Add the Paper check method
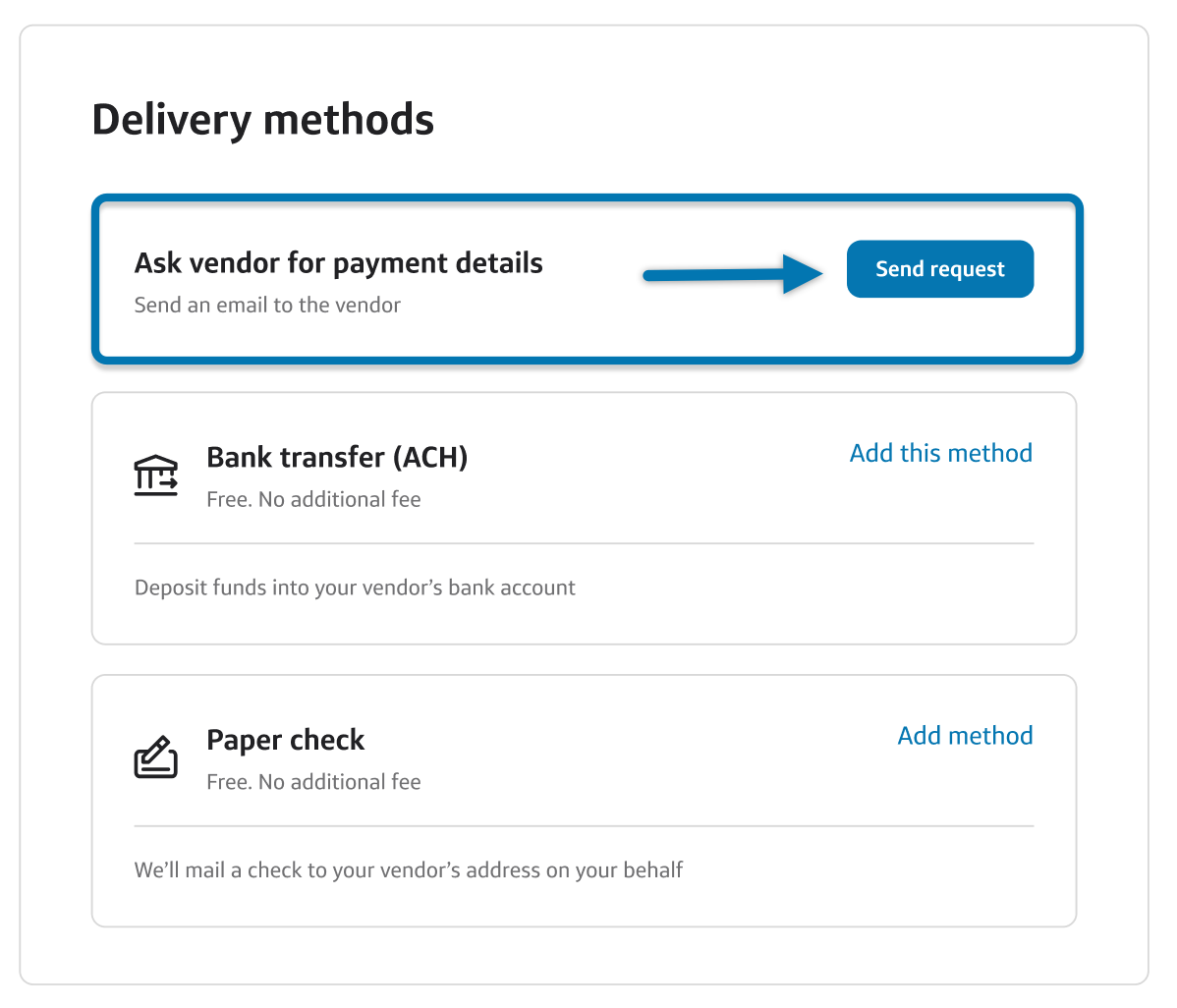Image resolution: width=1177 pixels, height=1008 pixels. [x=965, y=736]
